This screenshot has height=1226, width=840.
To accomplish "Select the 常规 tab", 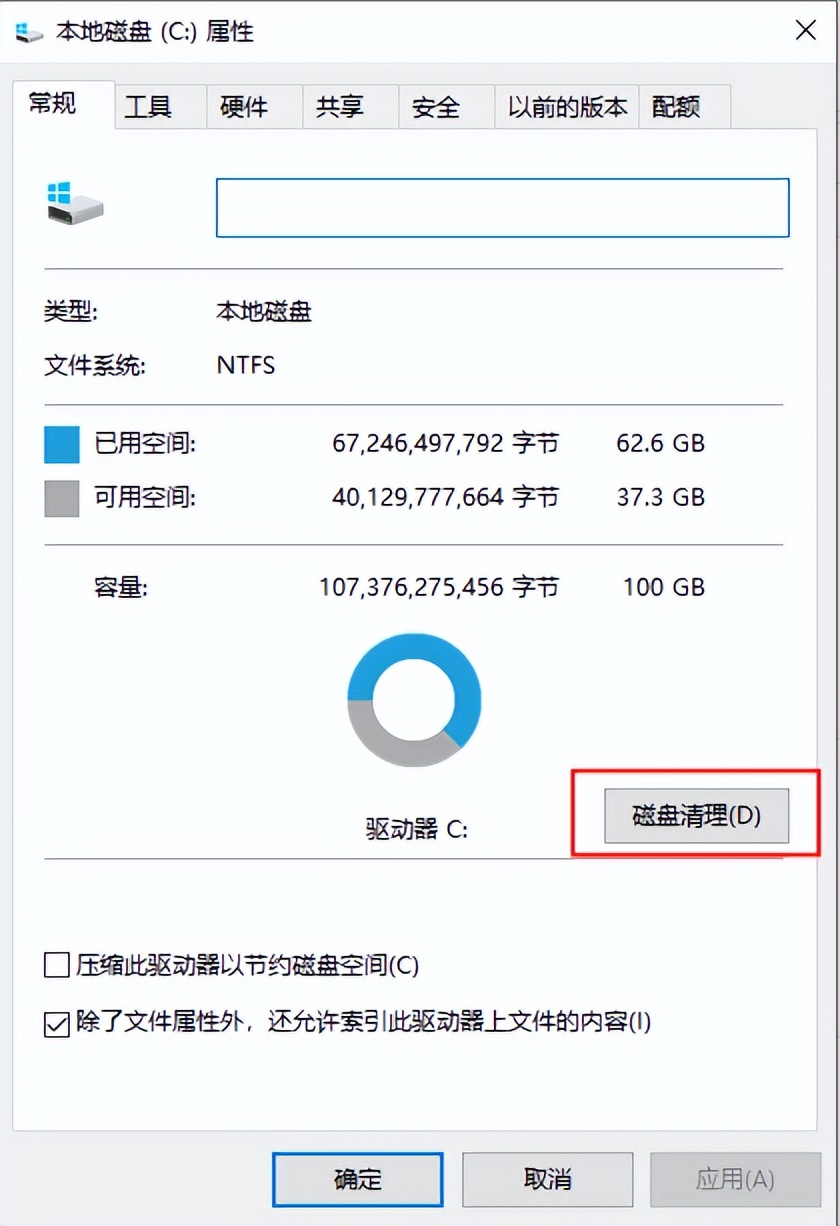I will [52, 104].
